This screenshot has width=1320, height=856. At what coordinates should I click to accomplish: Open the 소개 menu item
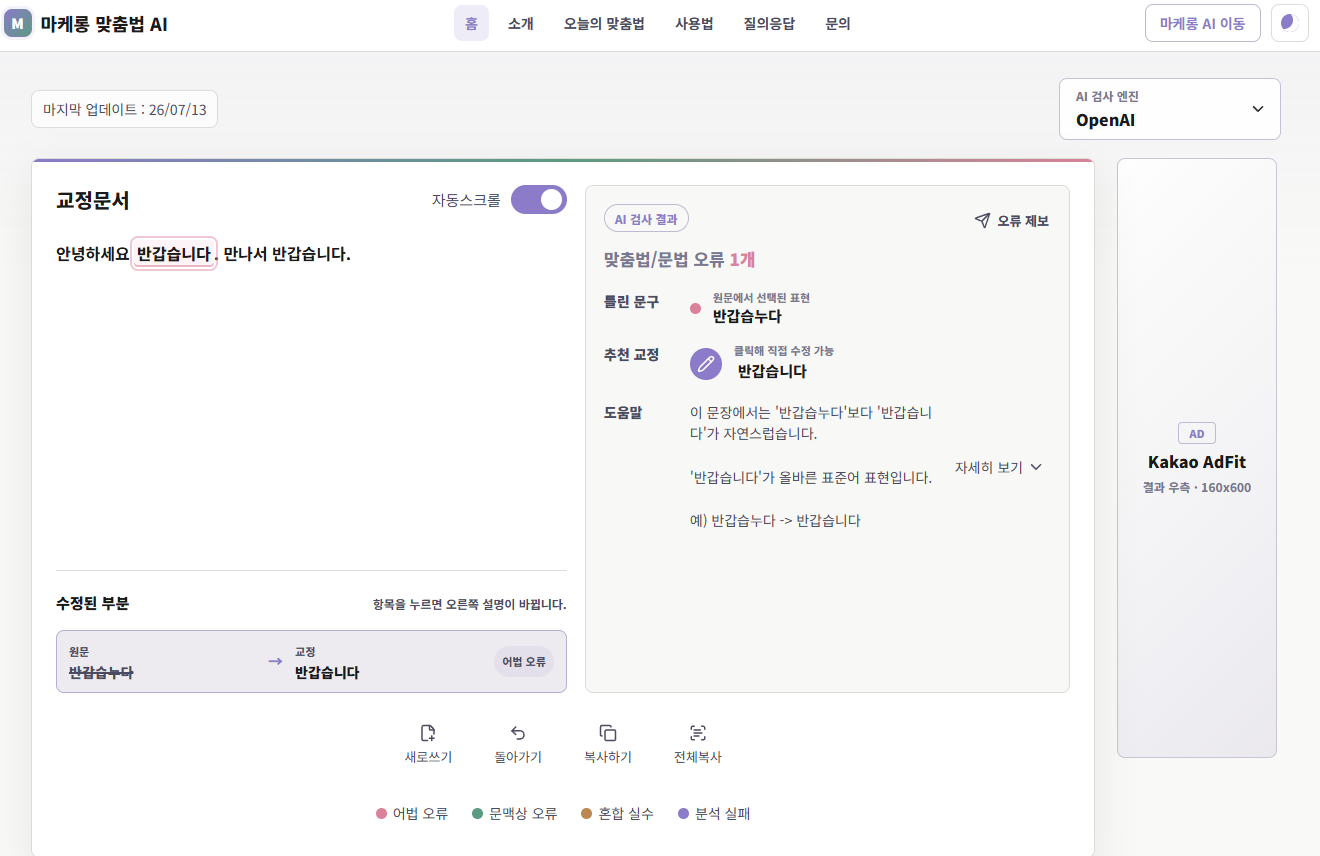(520, 23)
